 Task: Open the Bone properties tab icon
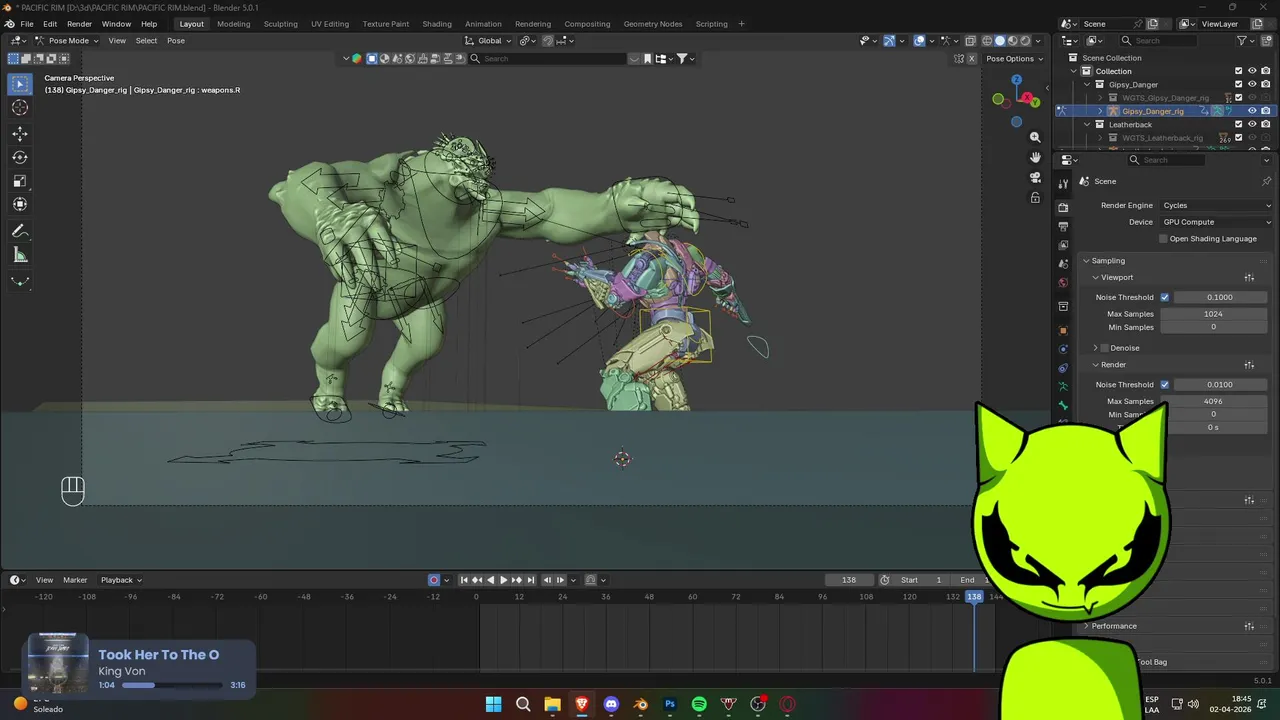(1063, 407)
